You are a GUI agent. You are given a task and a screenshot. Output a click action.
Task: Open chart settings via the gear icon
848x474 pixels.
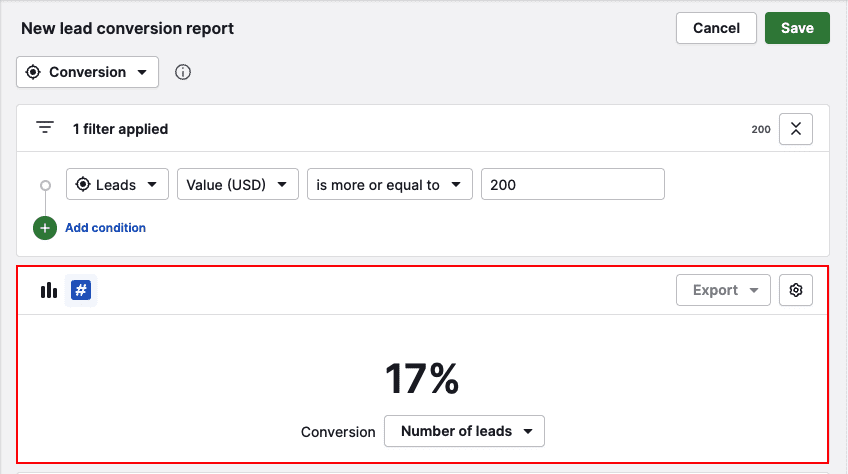coord(796,290)
